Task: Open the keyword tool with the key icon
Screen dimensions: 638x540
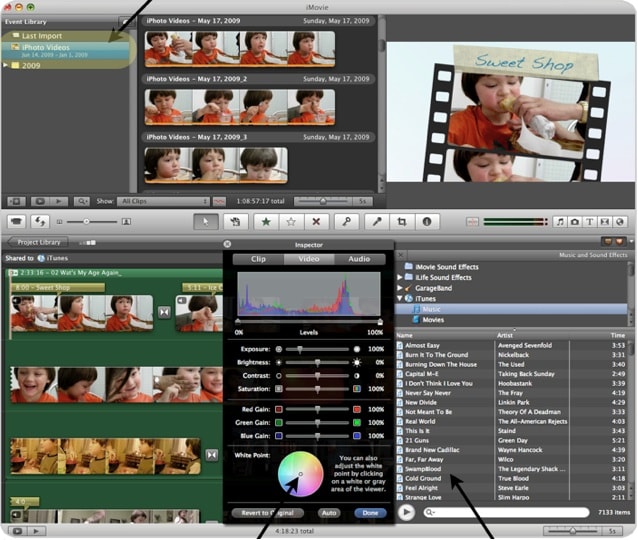Action: click(x=347, y=222)
